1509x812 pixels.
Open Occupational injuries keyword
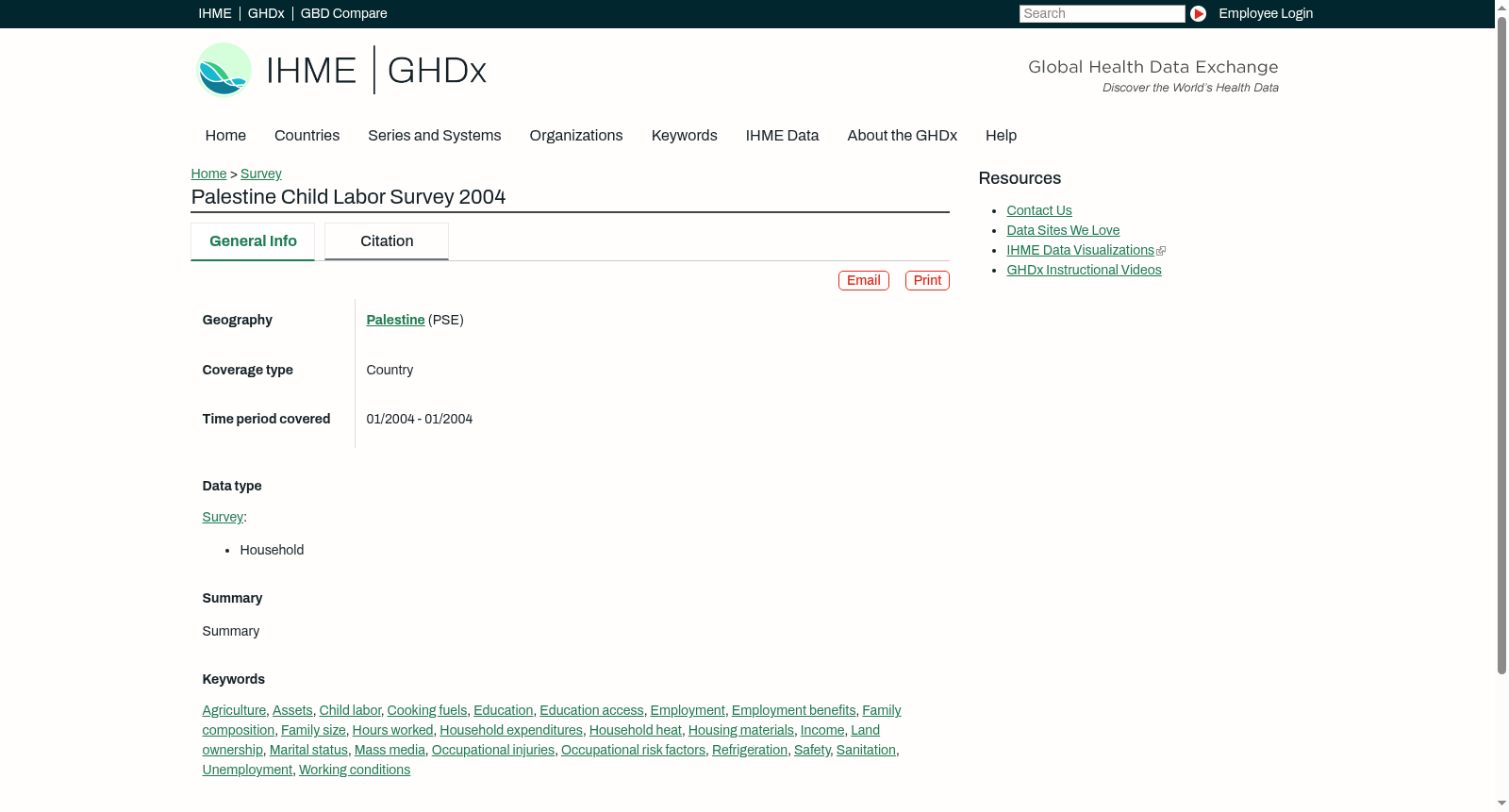pos(493,750)
